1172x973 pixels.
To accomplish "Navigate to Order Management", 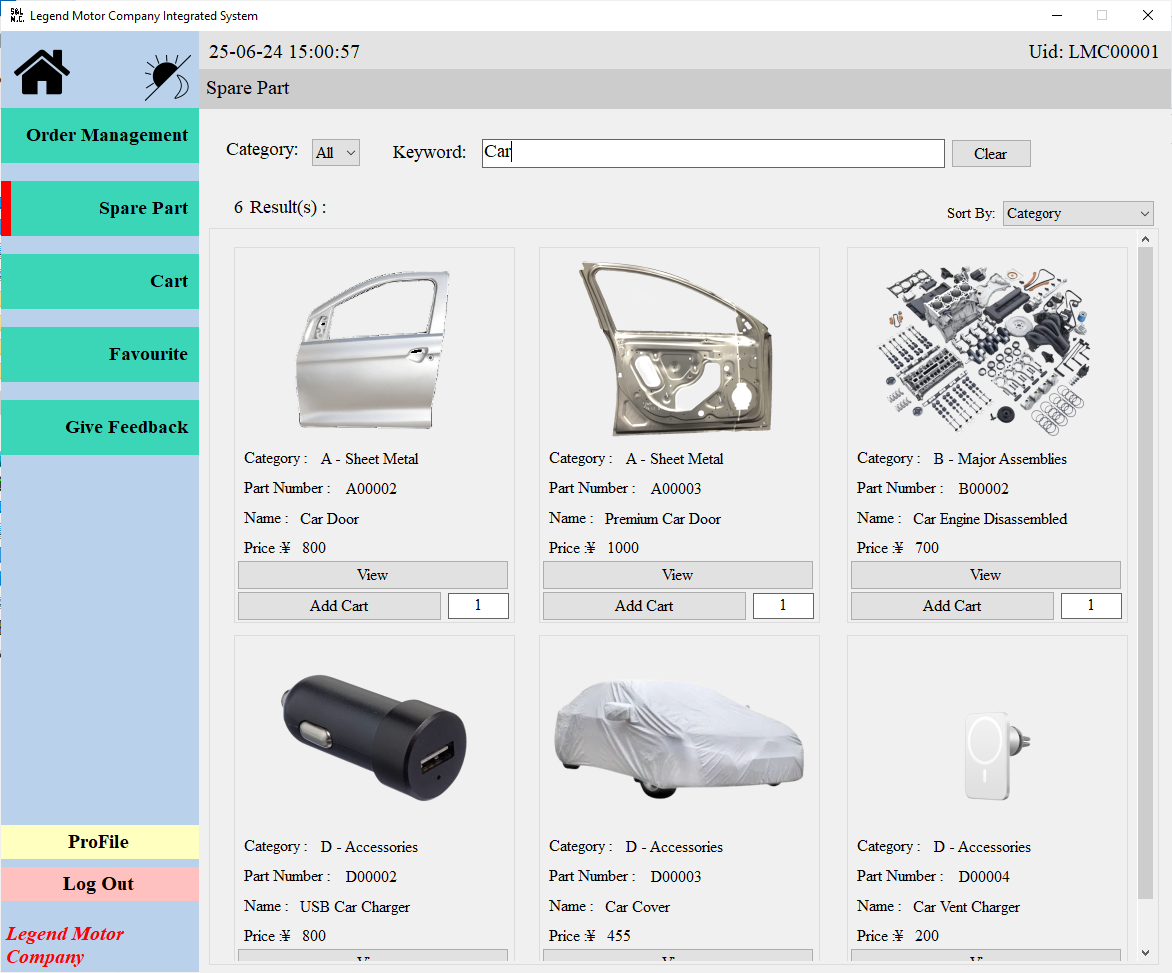I will point(99,135).
